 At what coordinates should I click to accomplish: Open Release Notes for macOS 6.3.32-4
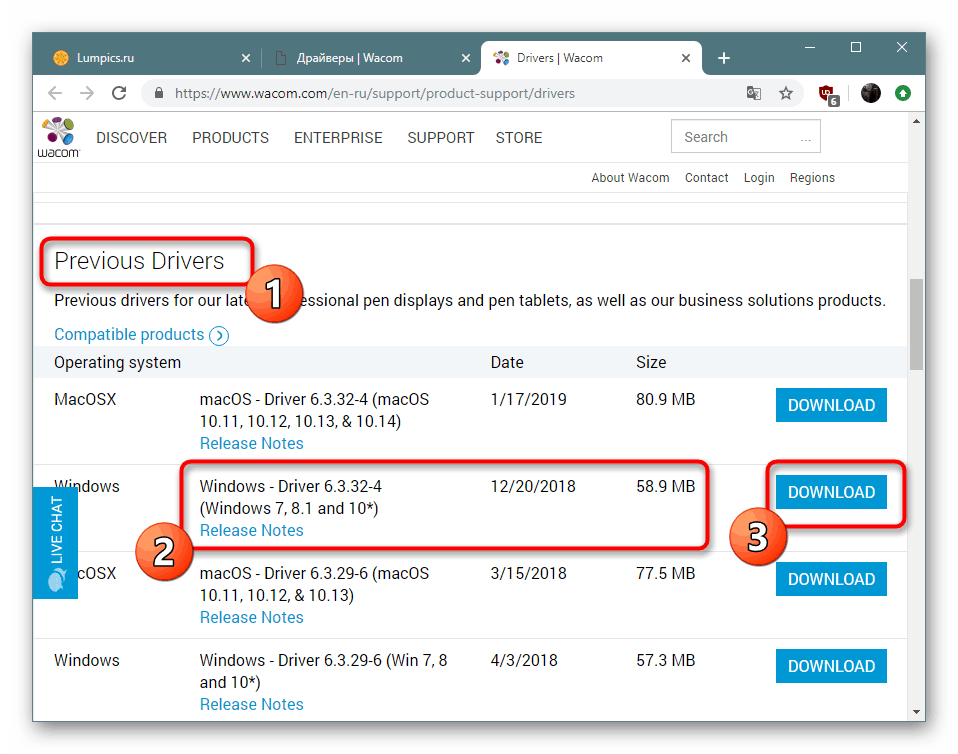252,443
